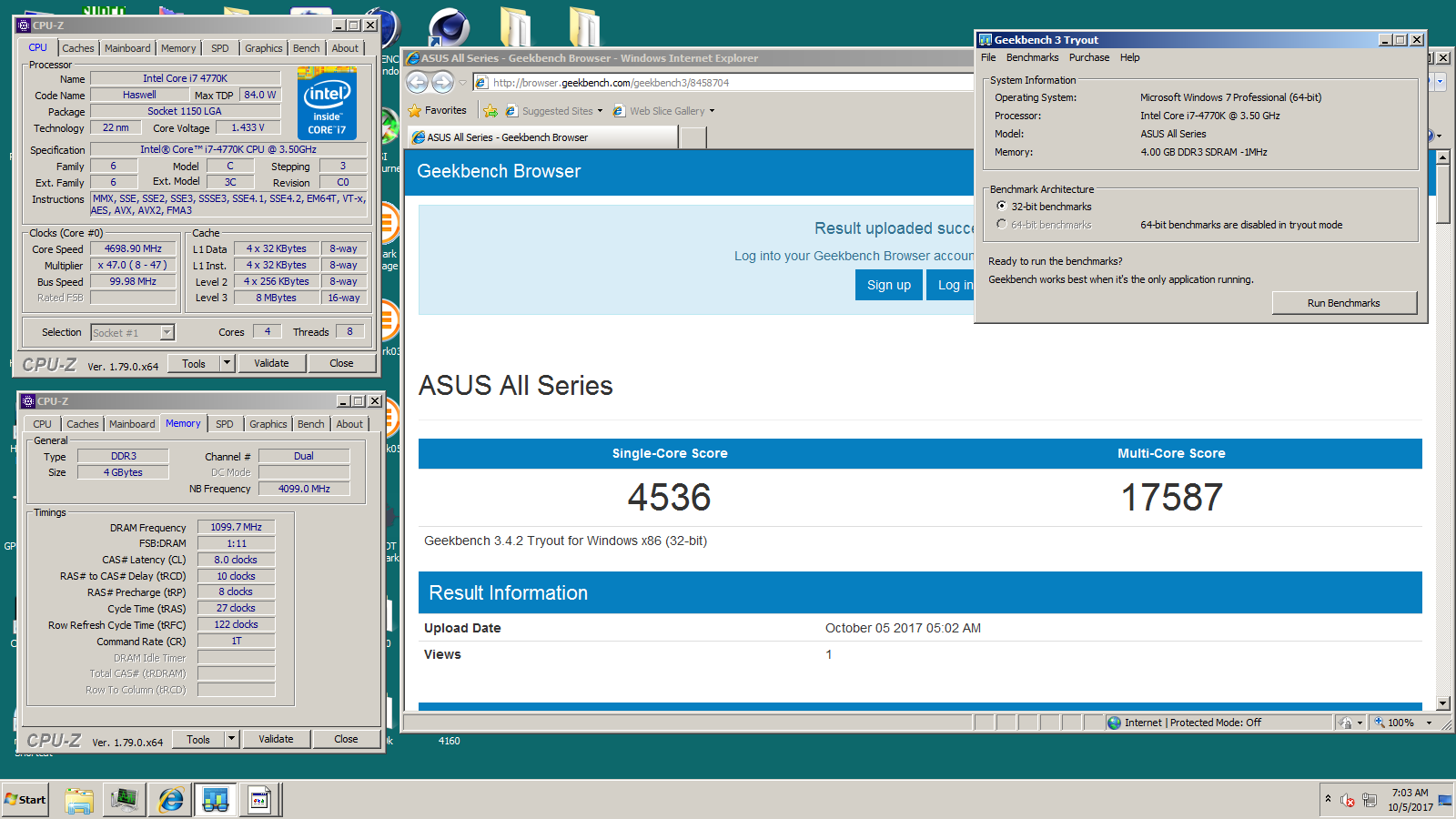
Task: Switch to Internet Explorer on the taskbar
Action: [170, 801]
